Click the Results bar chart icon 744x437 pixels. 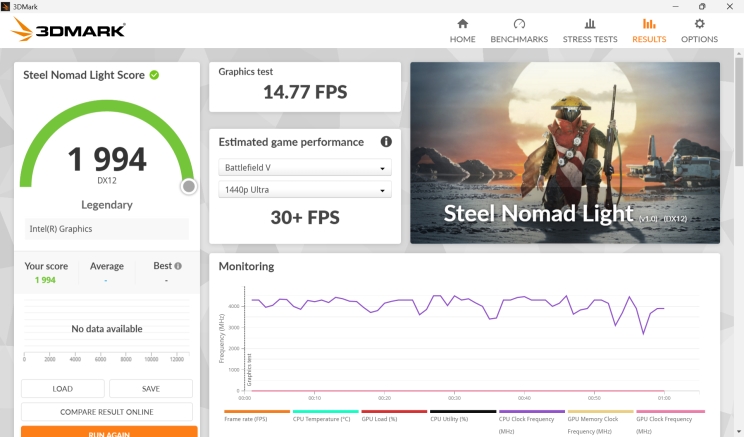pyautogui.click(x=649, y=24)
